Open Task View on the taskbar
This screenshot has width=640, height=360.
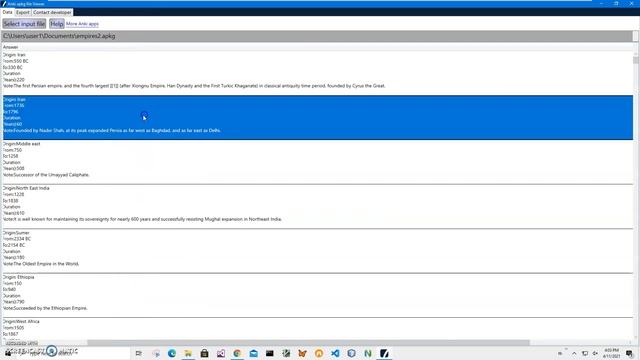click(139, 353)
